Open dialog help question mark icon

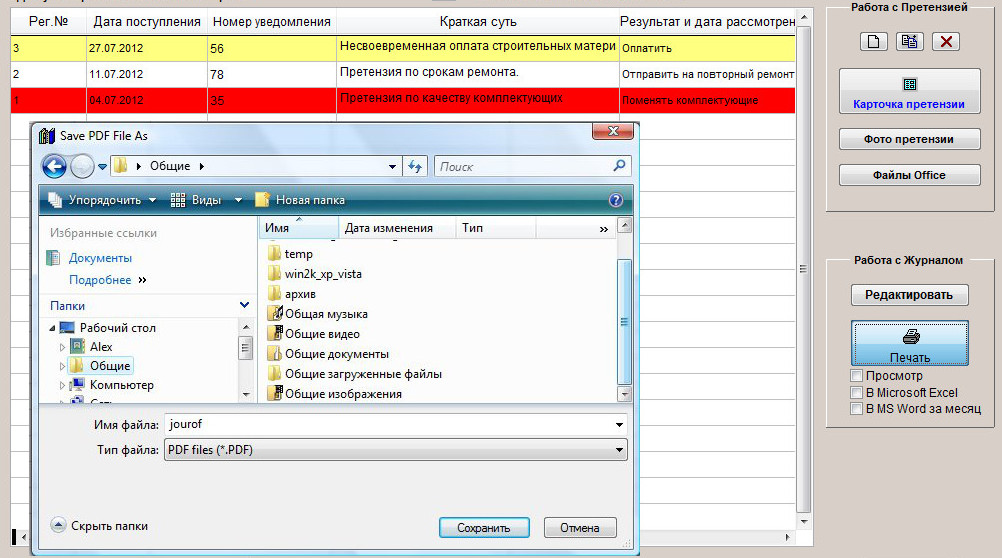pos(615,200)
